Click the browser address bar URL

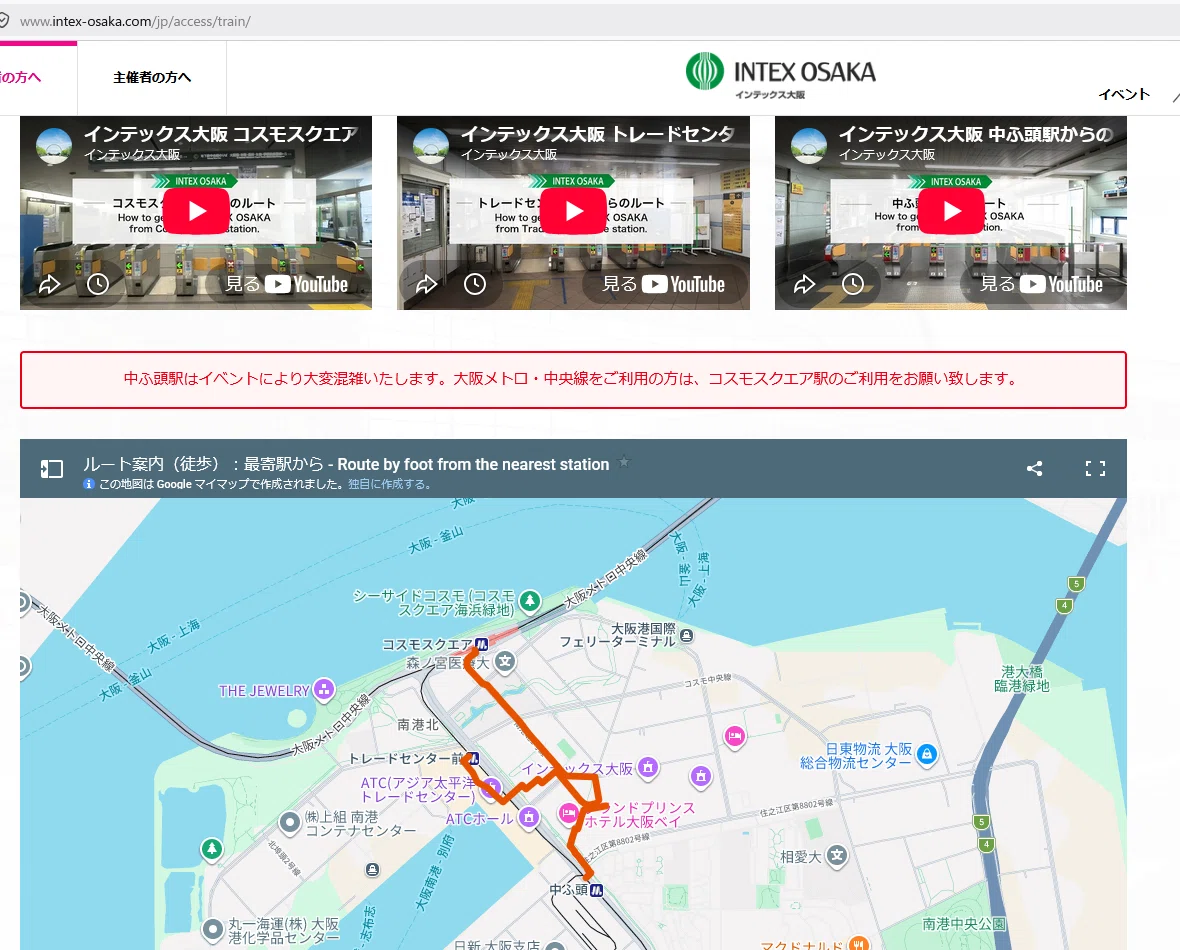click(x=135, y=21)
